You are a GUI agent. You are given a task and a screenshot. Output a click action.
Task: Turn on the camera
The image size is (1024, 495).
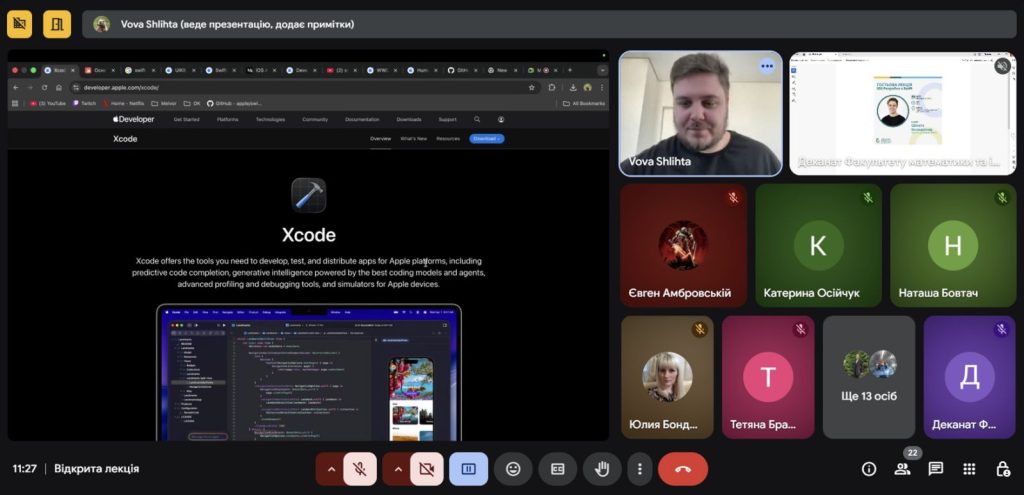pos(427,469)
